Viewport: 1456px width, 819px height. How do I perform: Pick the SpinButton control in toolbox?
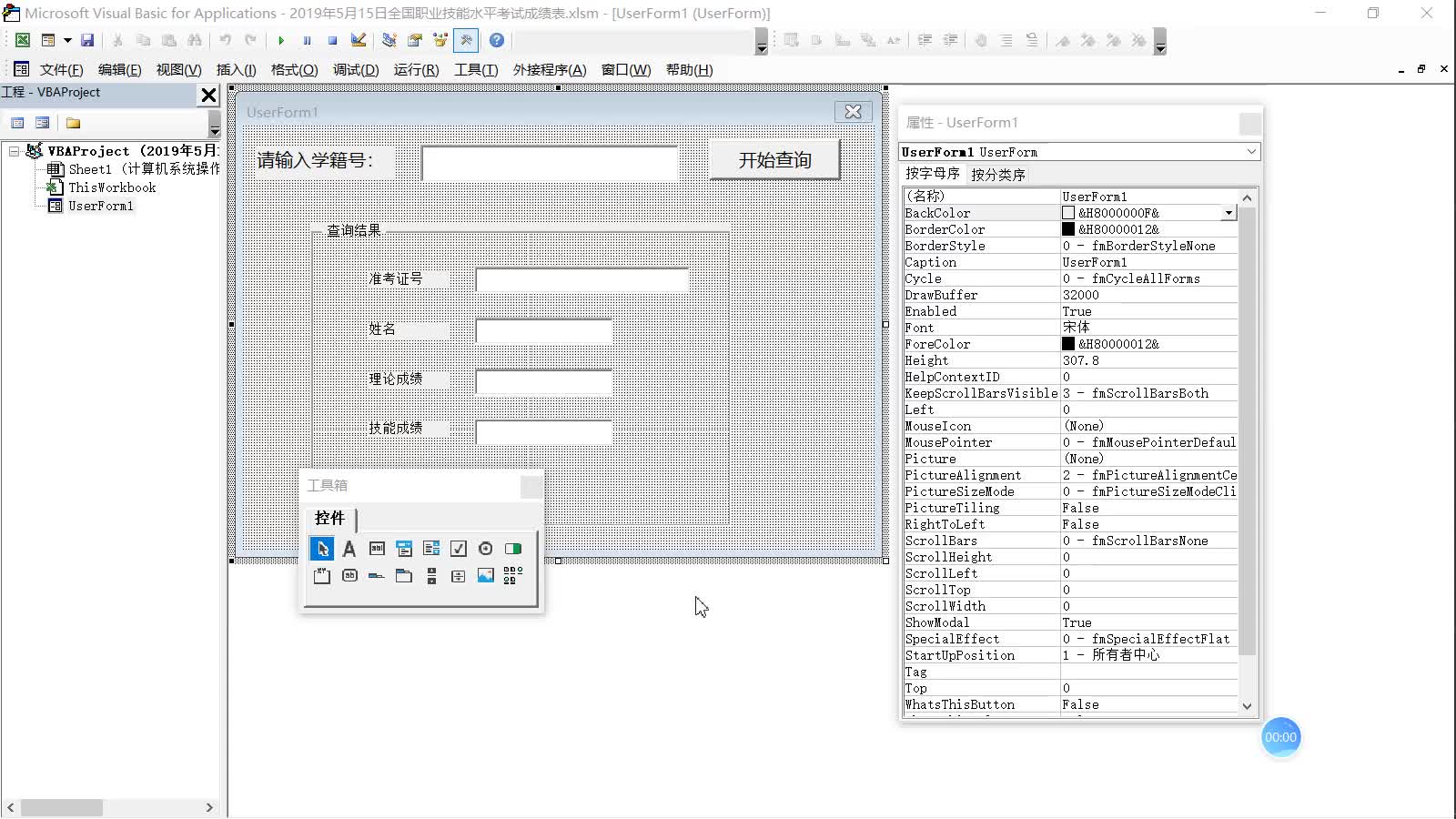[459, 576]
